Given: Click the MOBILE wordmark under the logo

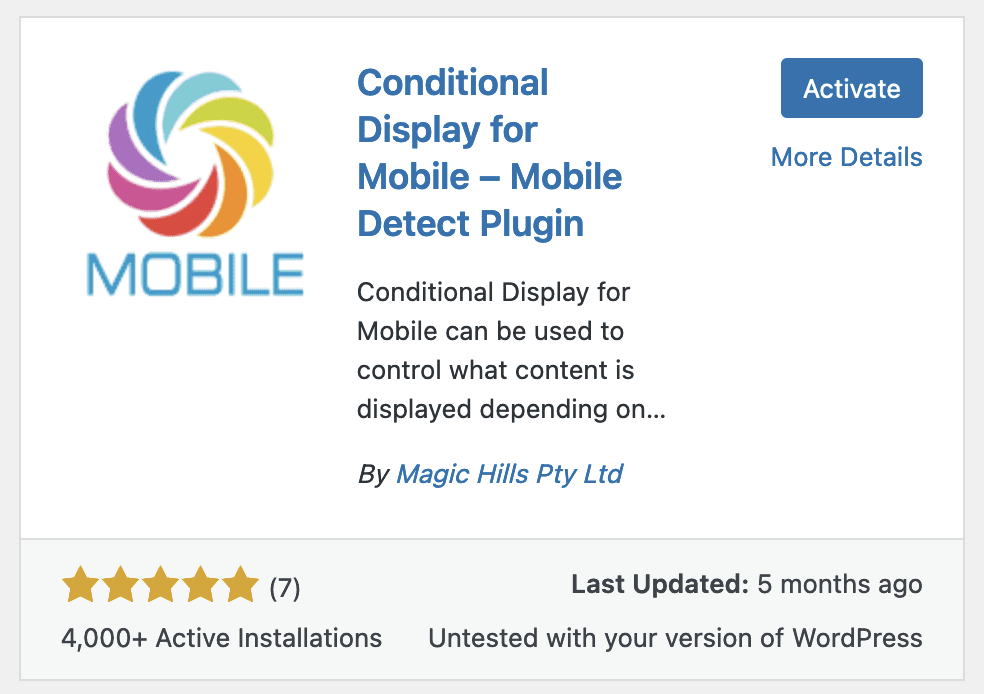Looking at the screenshot, I should (x=195, y=275).
